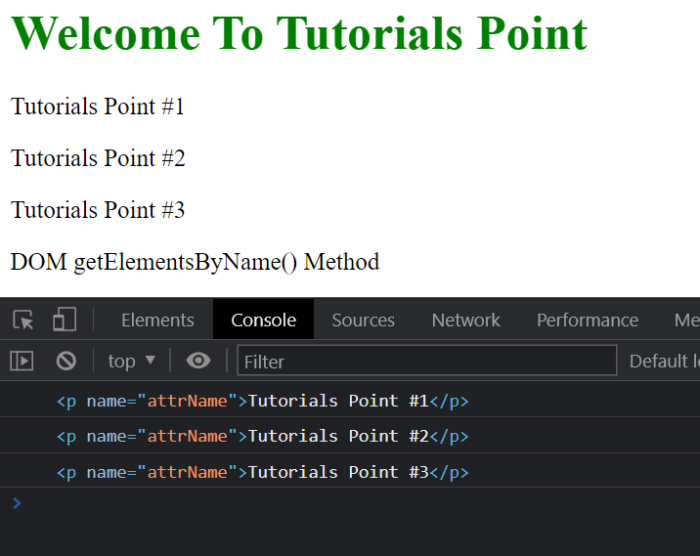Image resolution: width=700 pixels, height=556 pixels.
Task: Select the Console tab
Action: (x=263, y=320)
